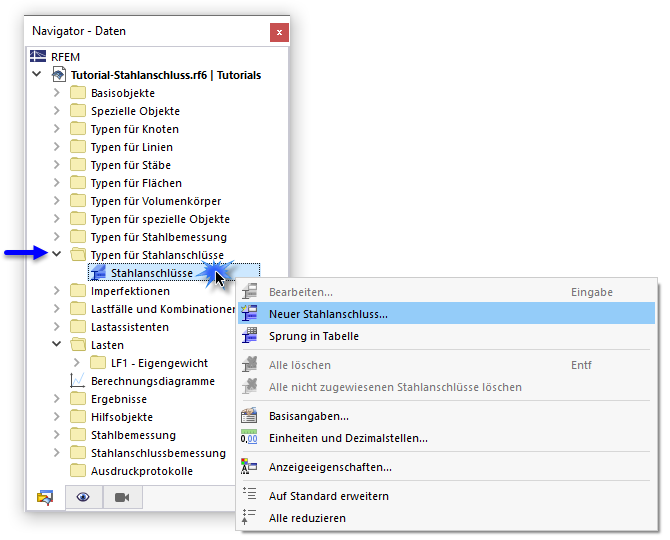Click the greyed Alle löschen entry

(x=446, y=364)
